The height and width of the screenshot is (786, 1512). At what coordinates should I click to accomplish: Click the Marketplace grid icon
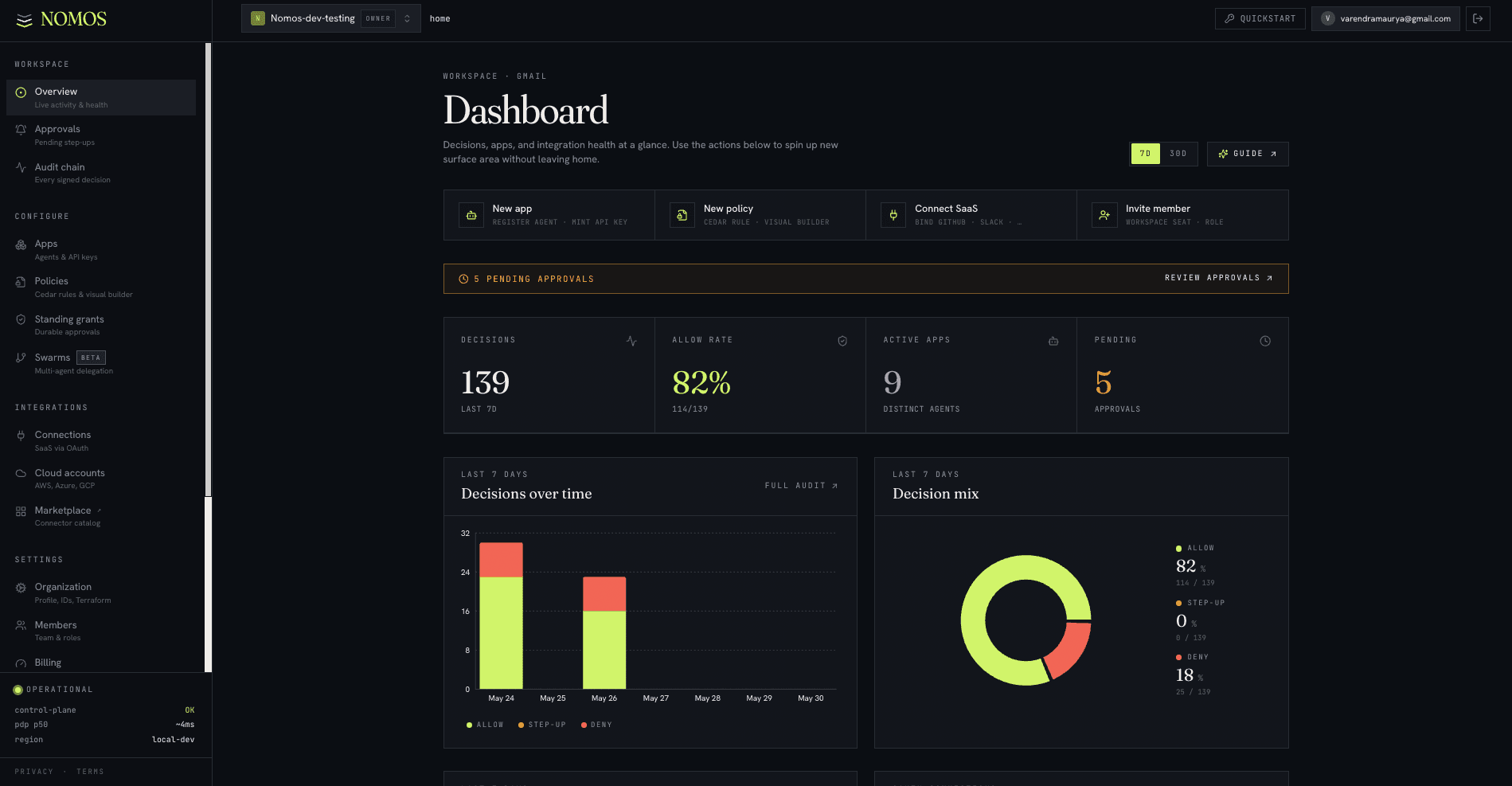(x=21, y=511)
